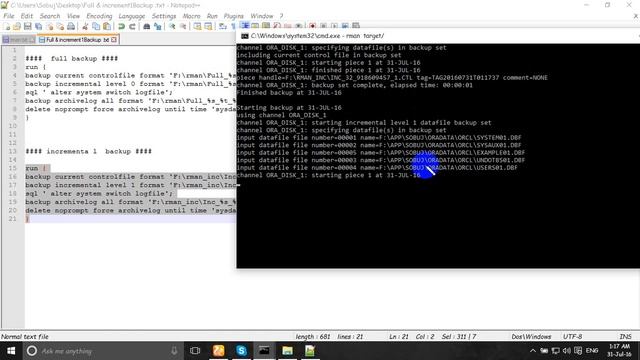This screenshot has width=640, height=360.
Task: Click the green Undo arrow icon
Action: point(121,27)
